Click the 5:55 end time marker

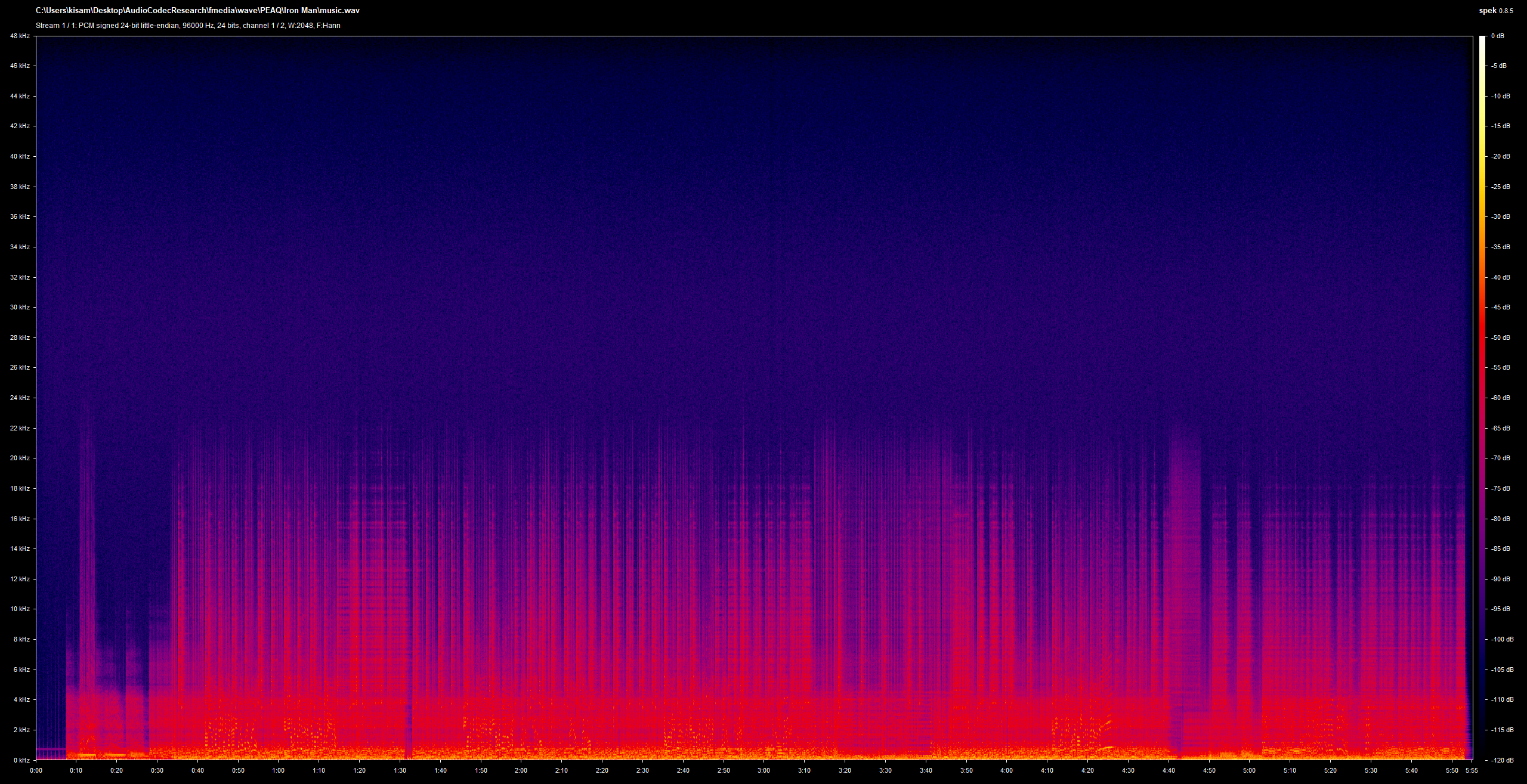[x=1472, y=770]
